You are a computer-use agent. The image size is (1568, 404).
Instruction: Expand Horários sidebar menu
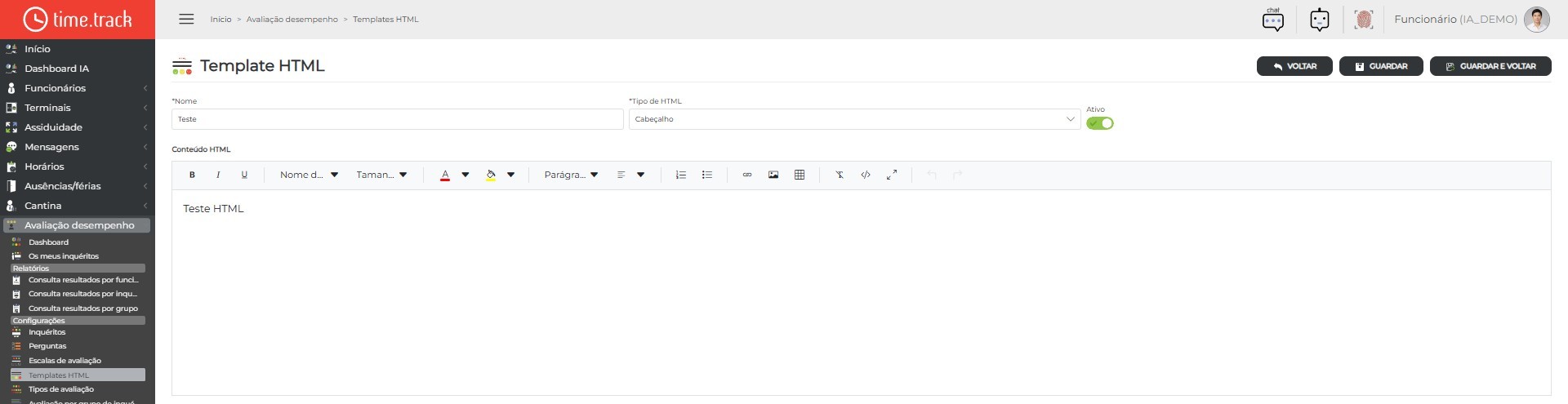click(78, 166)
